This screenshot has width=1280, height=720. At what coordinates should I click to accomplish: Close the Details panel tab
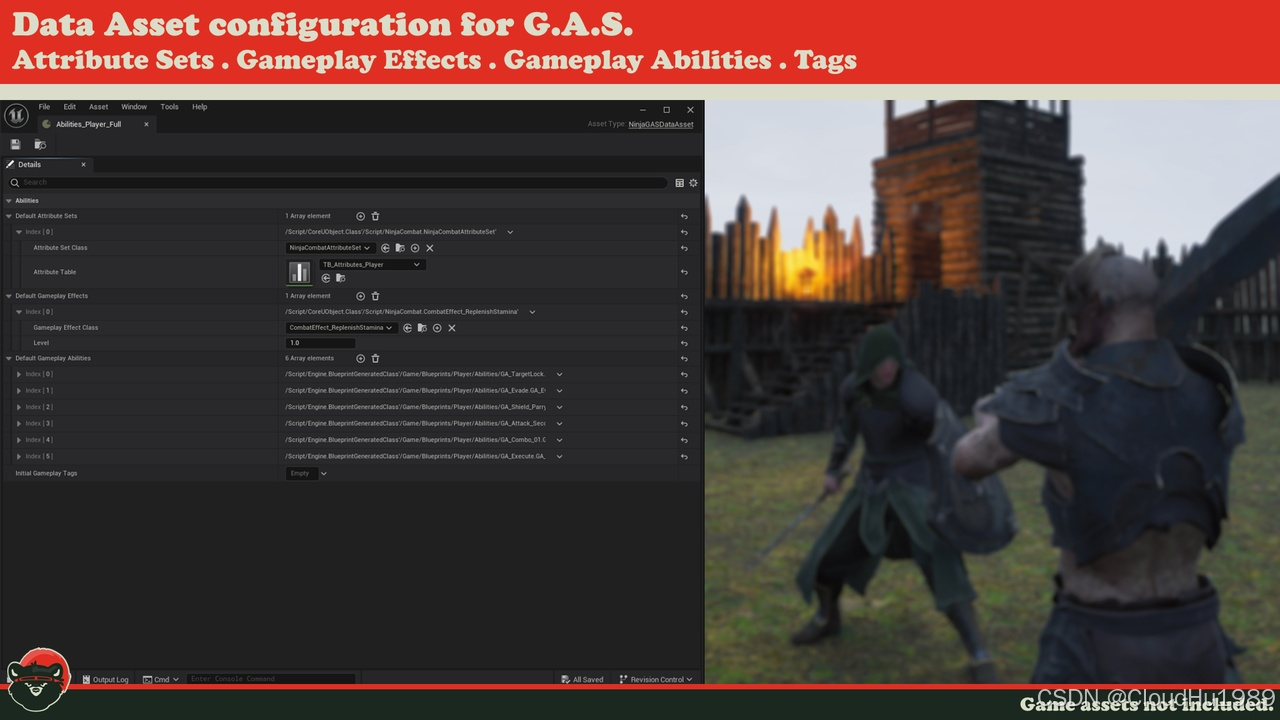click(83, 165)
